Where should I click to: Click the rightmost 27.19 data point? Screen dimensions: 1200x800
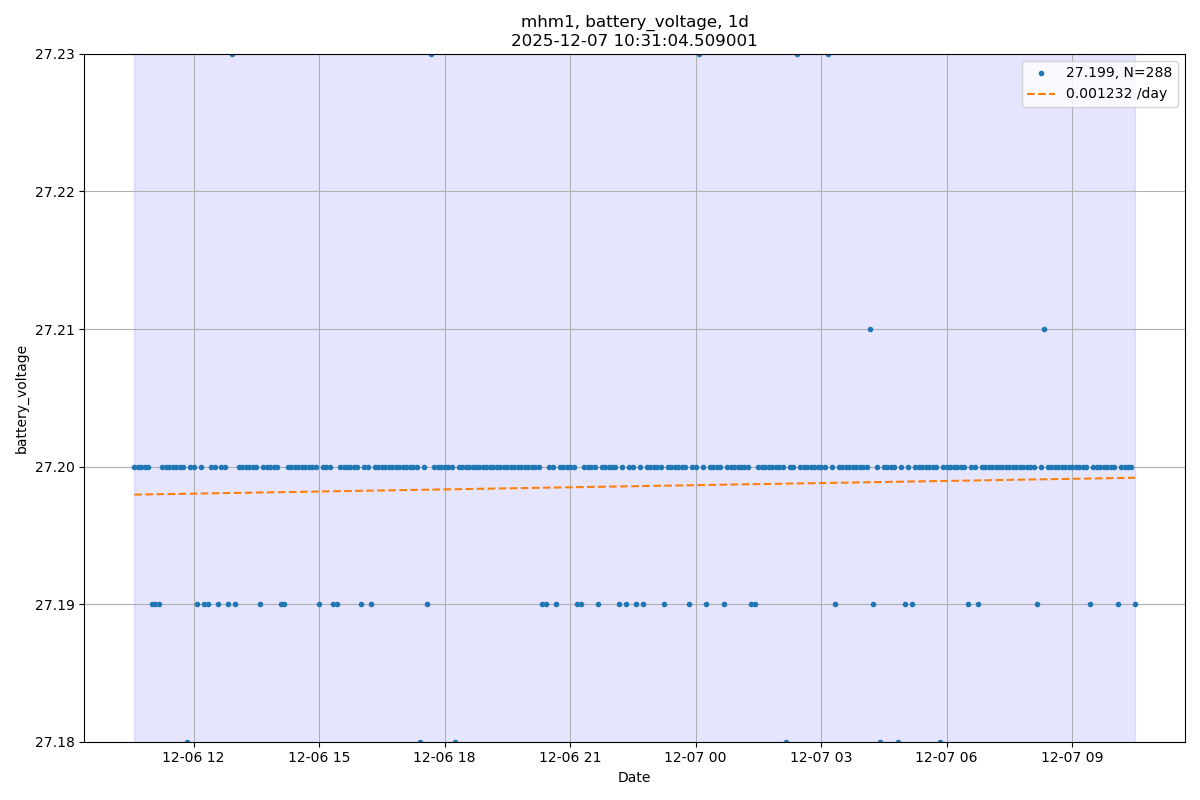[1135, 604]
